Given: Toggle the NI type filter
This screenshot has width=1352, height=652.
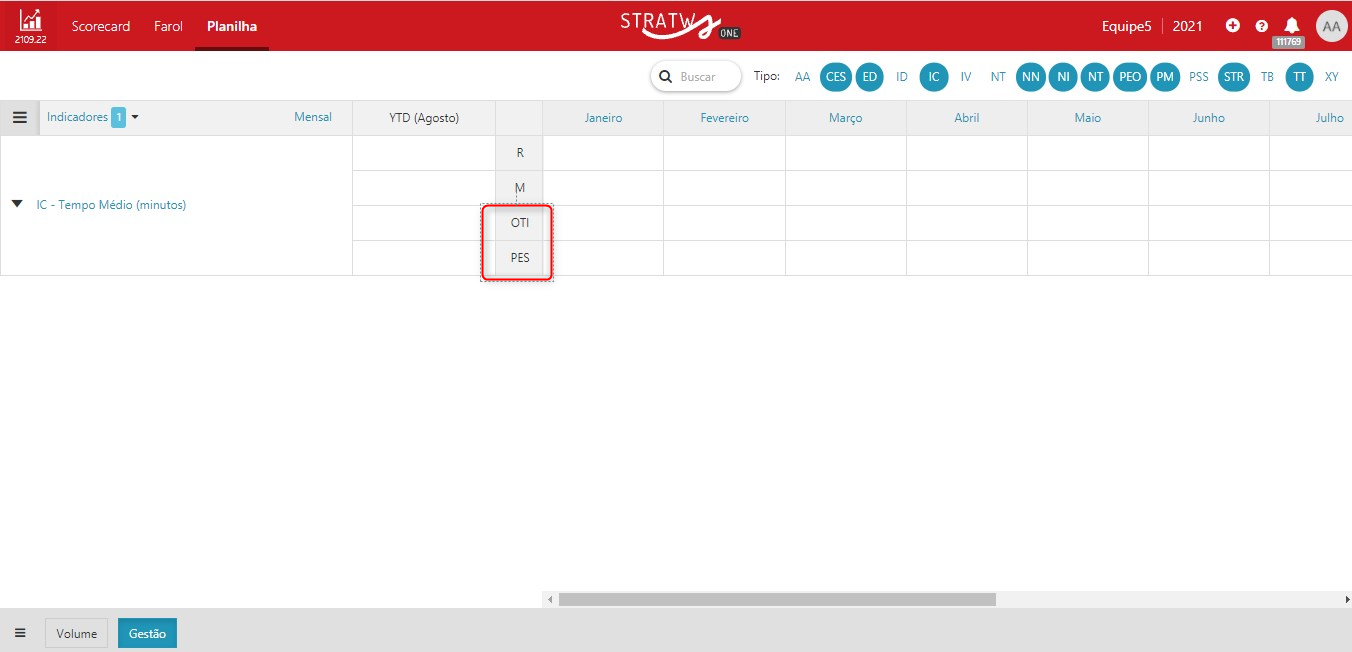Looking at the screenshot, I should point(1063,77).
